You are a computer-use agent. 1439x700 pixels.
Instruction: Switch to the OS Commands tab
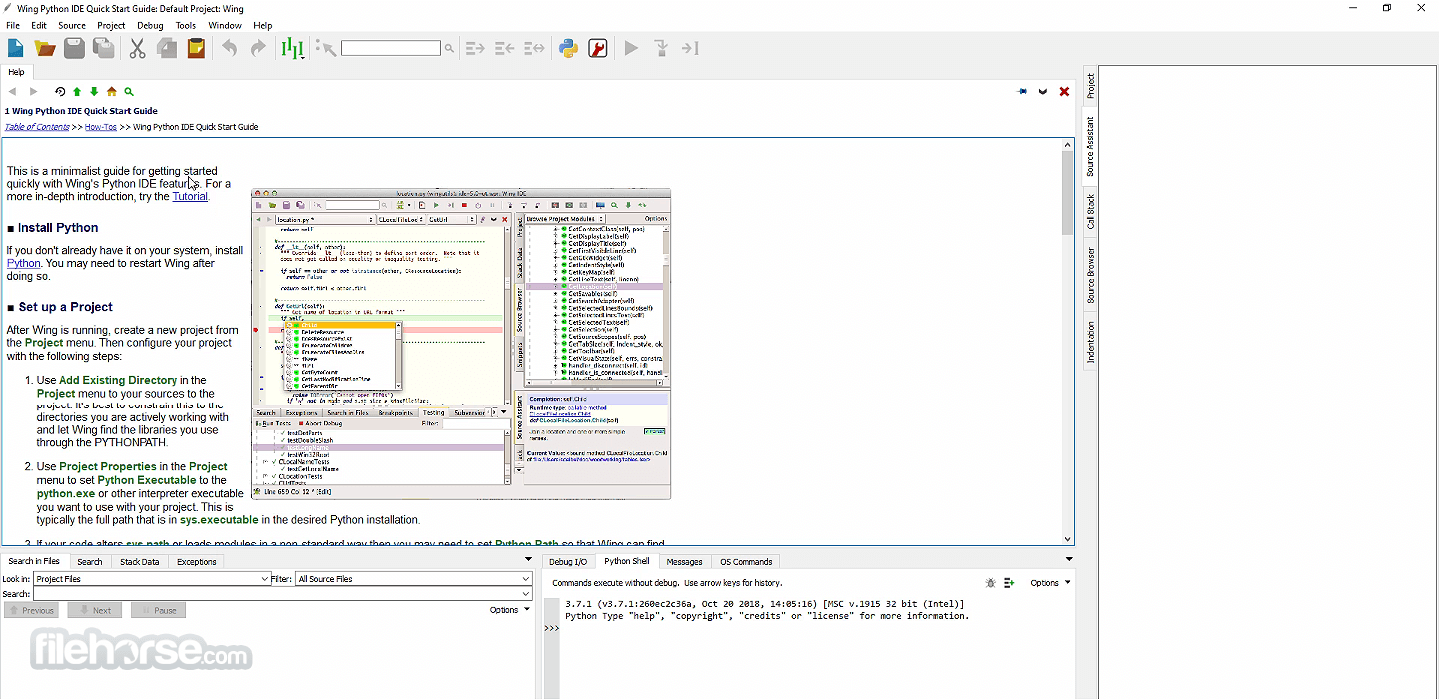pyautogui.click(x=746, y=562)
